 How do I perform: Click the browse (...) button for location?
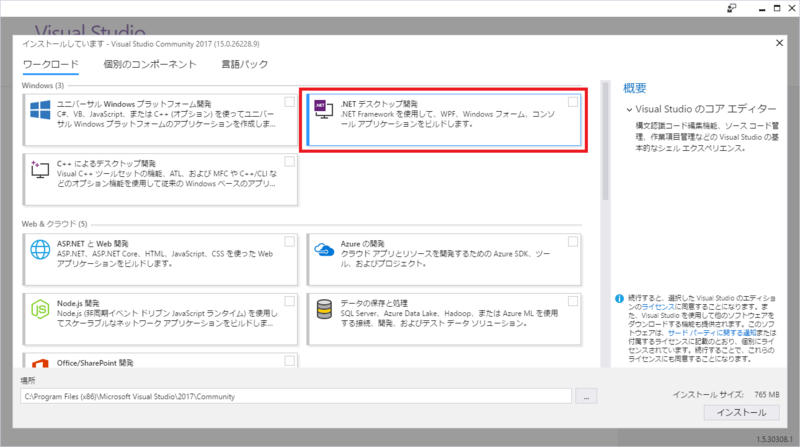click(586, 396)
